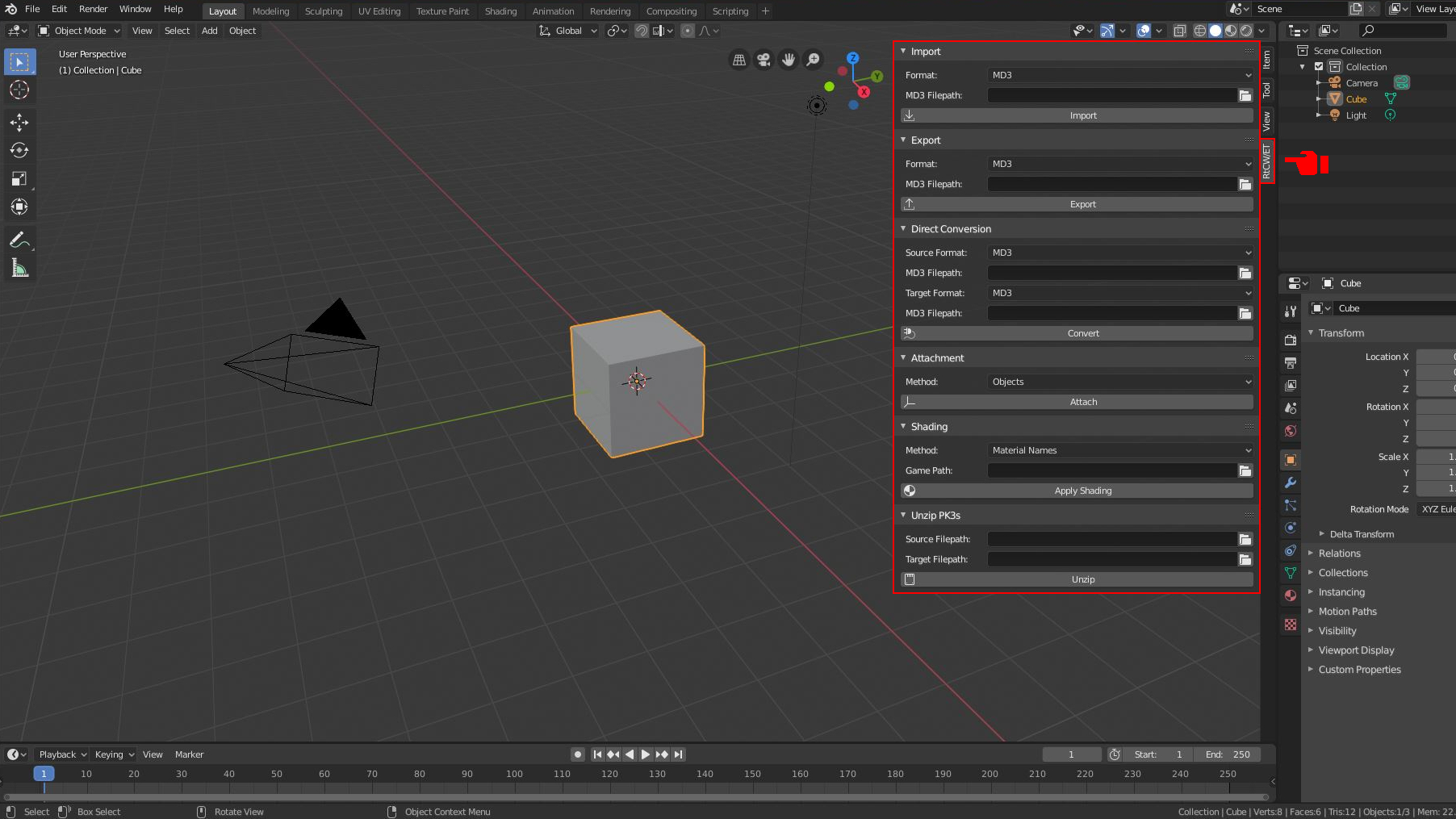1456x819 pixels.
Task: Open the Object Mode dropdown
Action: pos(79,31)
